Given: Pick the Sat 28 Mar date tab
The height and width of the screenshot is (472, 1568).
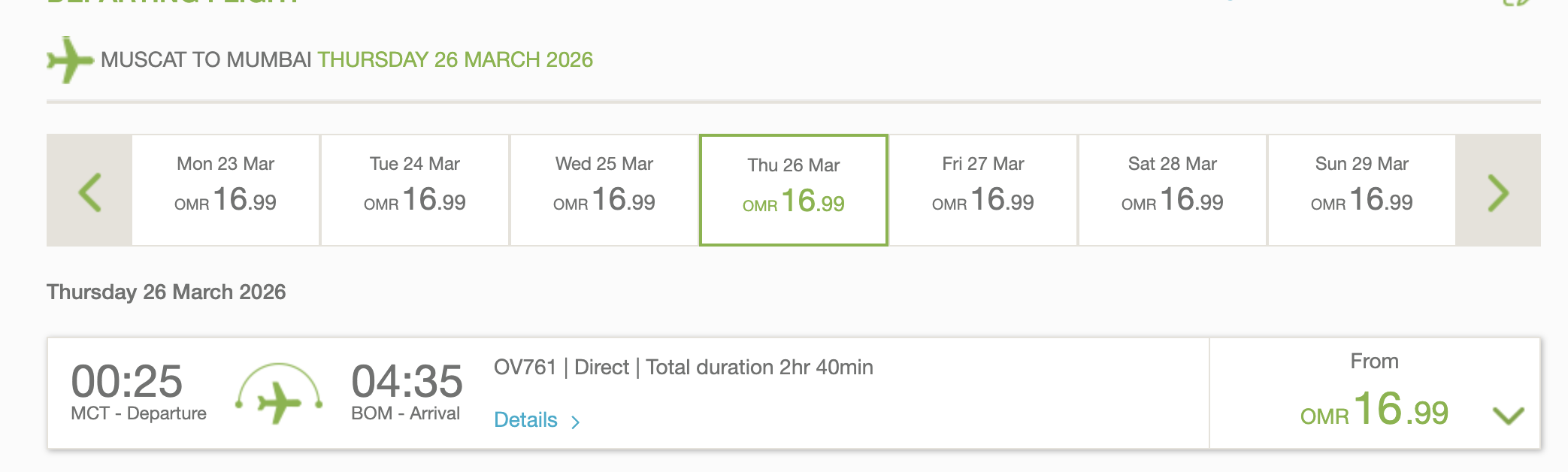Looking at the screenshot, I should click(1173, 189).
